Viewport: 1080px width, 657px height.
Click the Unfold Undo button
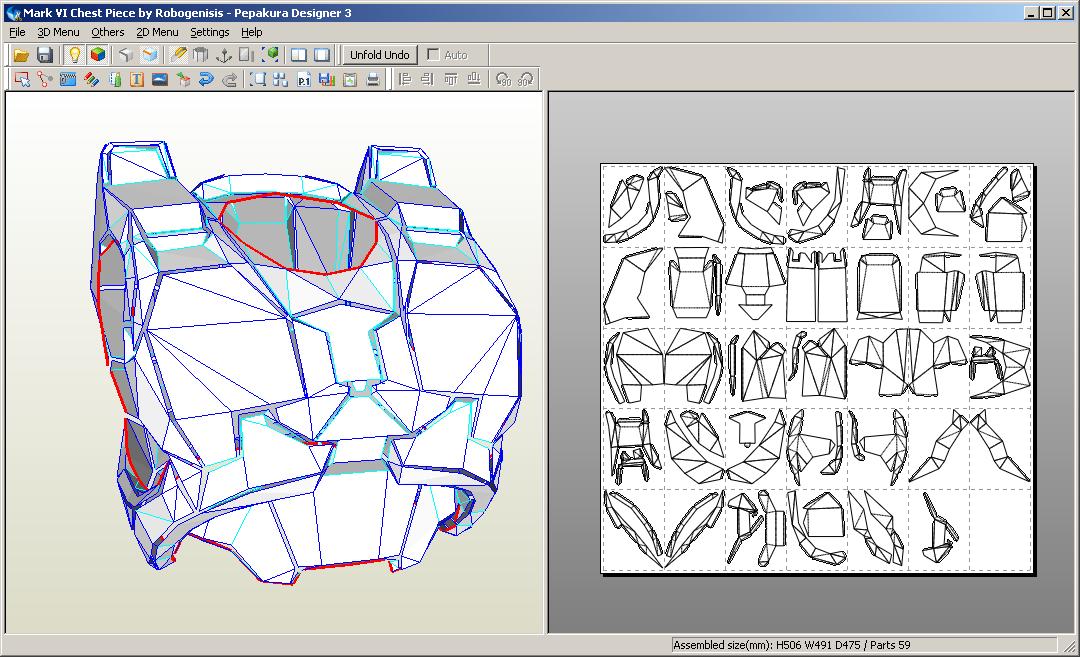pyautogui.click(x=379, y=55)
